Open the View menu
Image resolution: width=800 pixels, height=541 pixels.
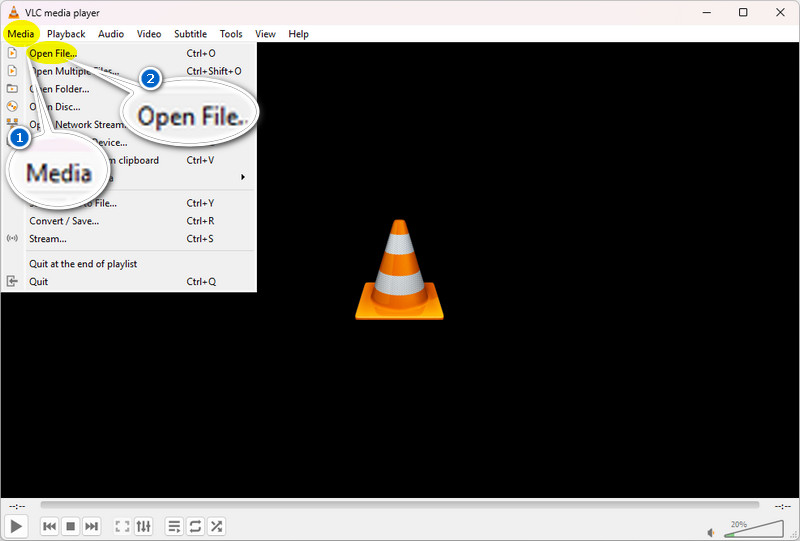point(265,34)
